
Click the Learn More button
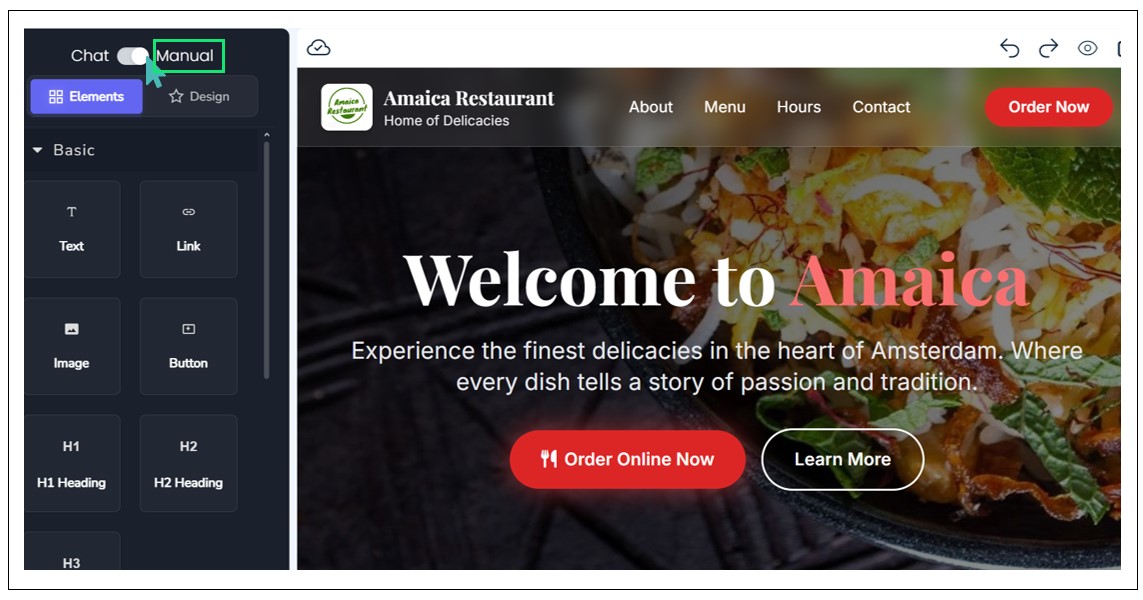[843, 459]
